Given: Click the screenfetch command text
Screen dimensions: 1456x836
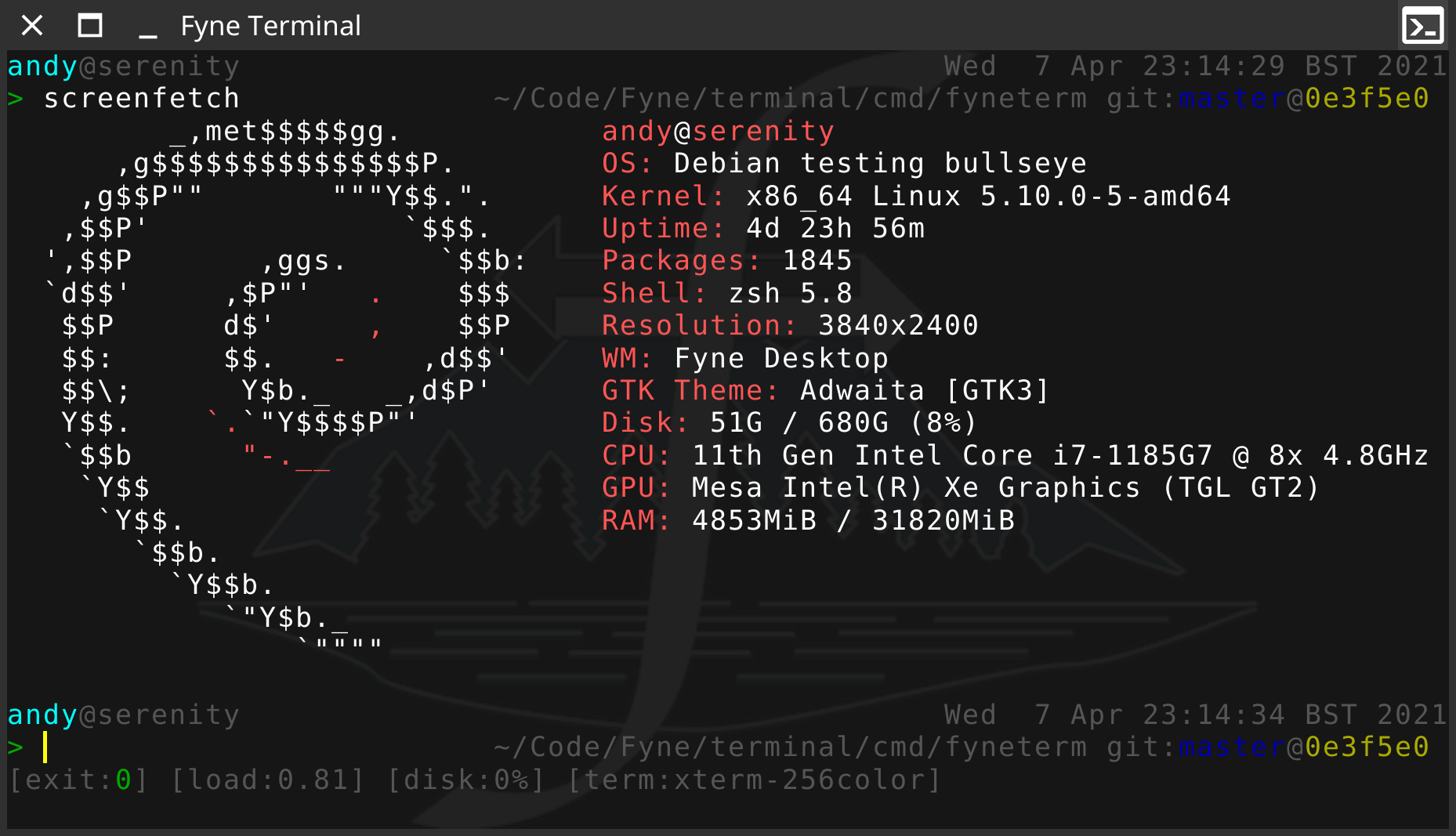Looking at the screenshot, I should pos(141,98).
